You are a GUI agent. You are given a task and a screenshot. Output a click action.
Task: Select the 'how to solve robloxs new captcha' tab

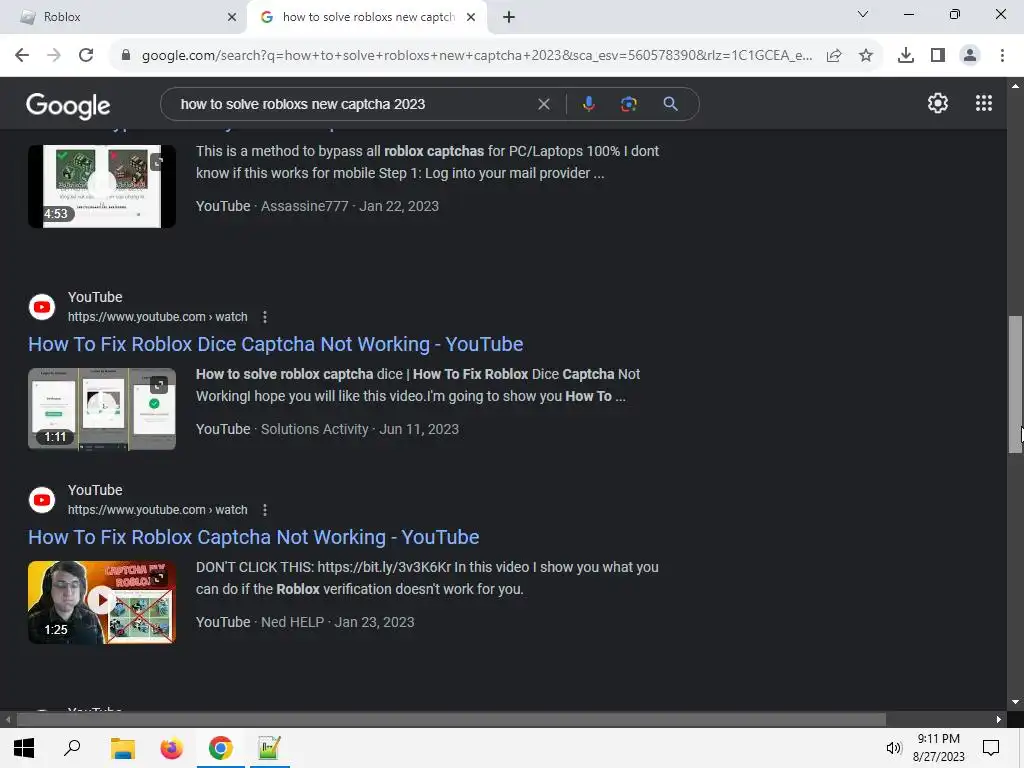coord(368,17)
